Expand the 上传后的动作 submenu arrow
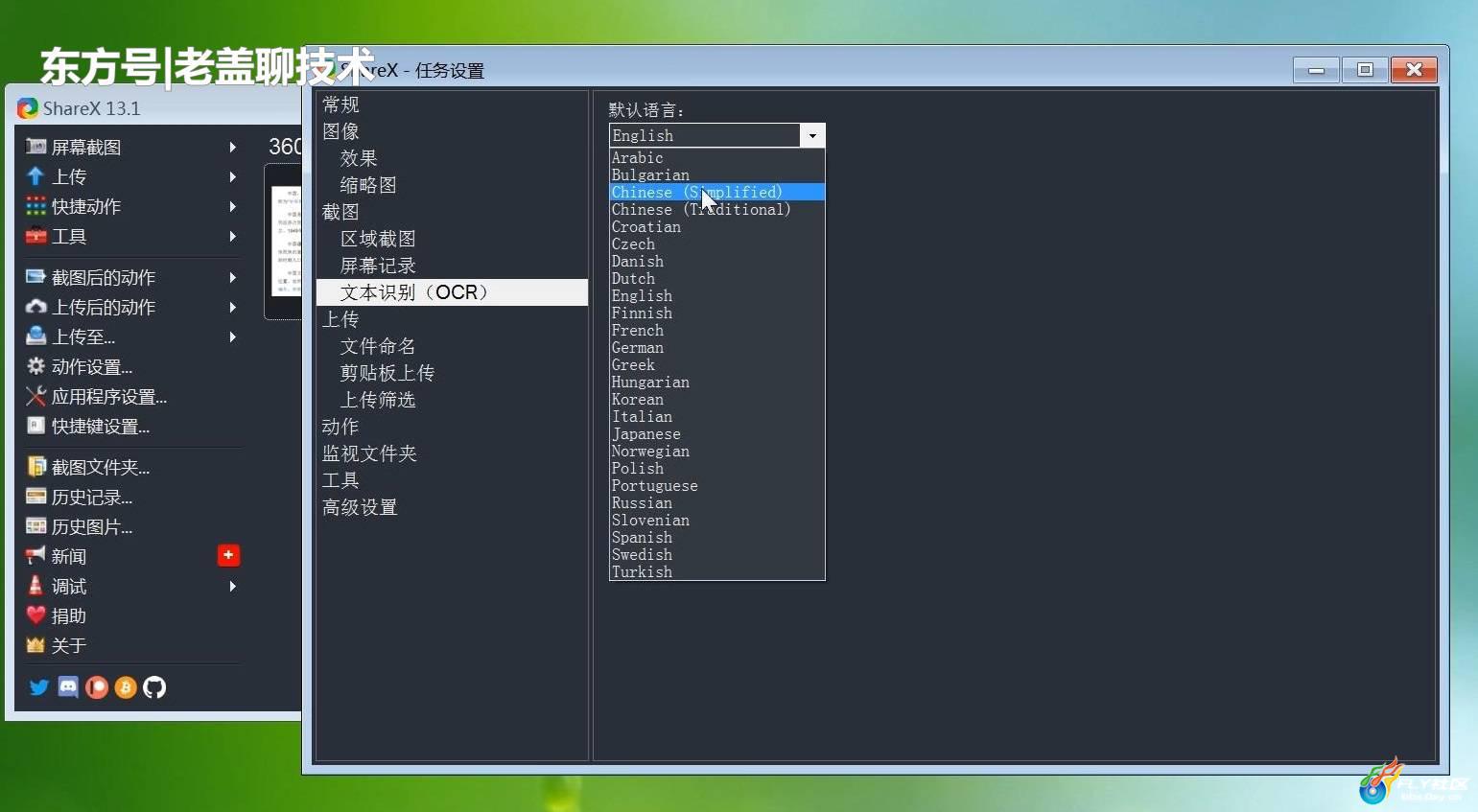Image resolution: width=1478 pixels, height=812 pixels. click(x=232, y=307)
